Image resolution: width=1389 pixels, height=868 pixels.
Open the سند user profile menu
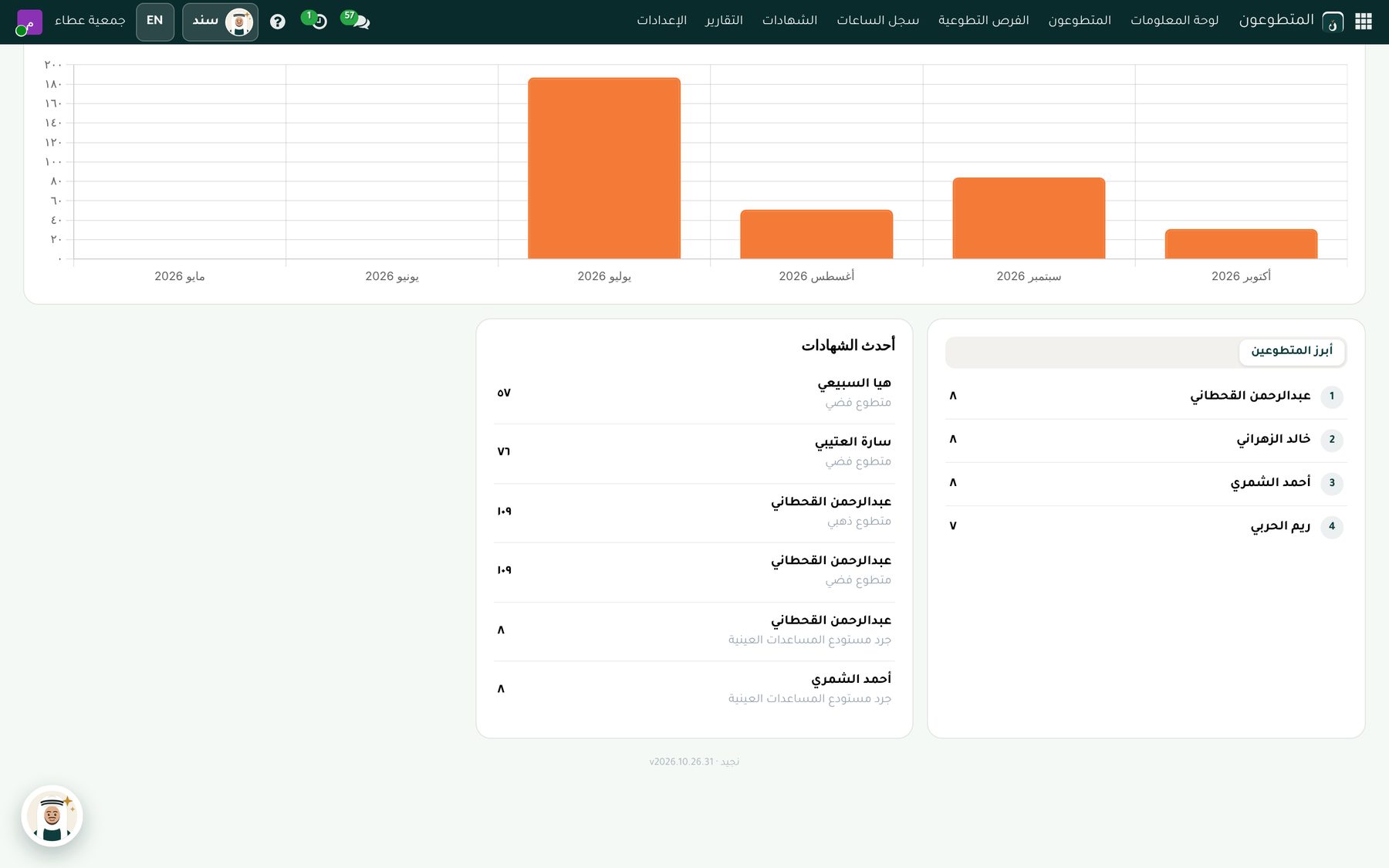click(221, 22)
